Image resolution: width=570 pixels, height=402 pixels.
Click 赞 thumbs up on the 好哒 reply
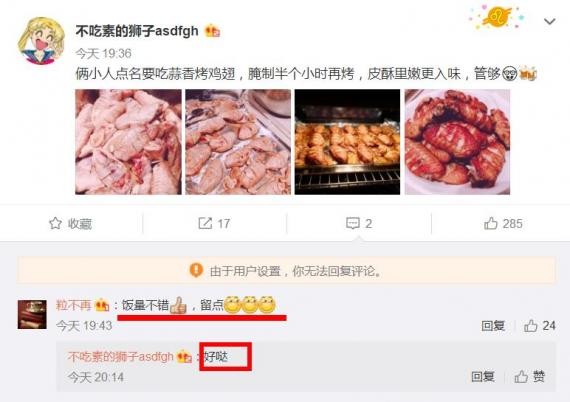tap(530, 377)
